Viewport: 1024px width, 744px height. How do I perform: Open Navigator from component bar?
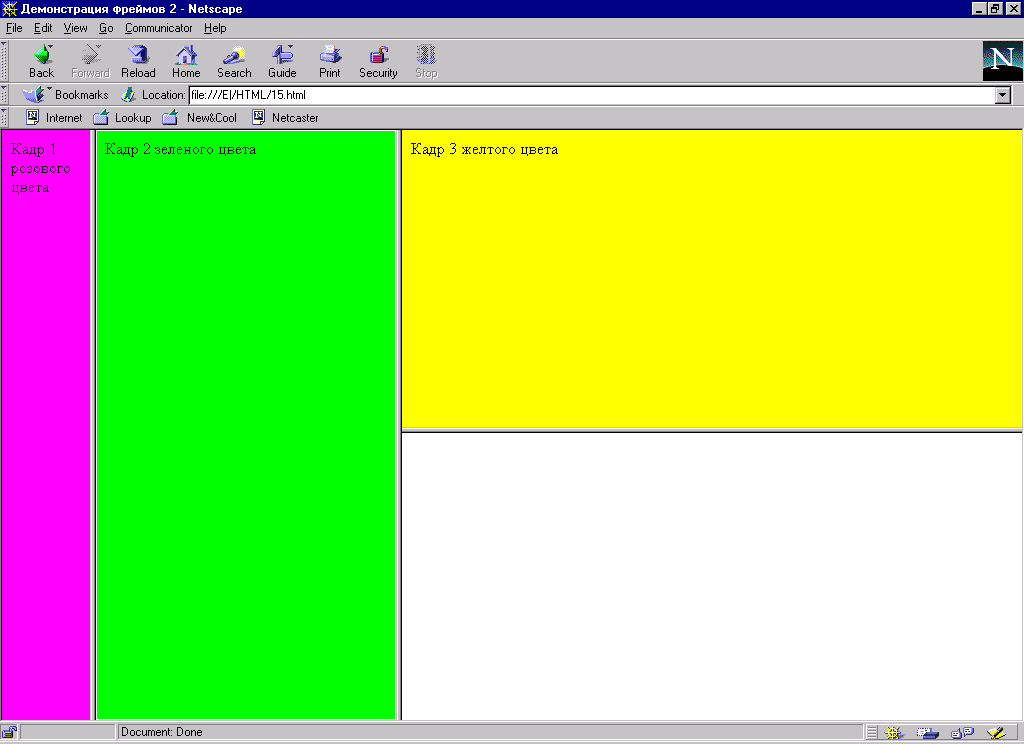pyautogui.click(x=893, y=733)
